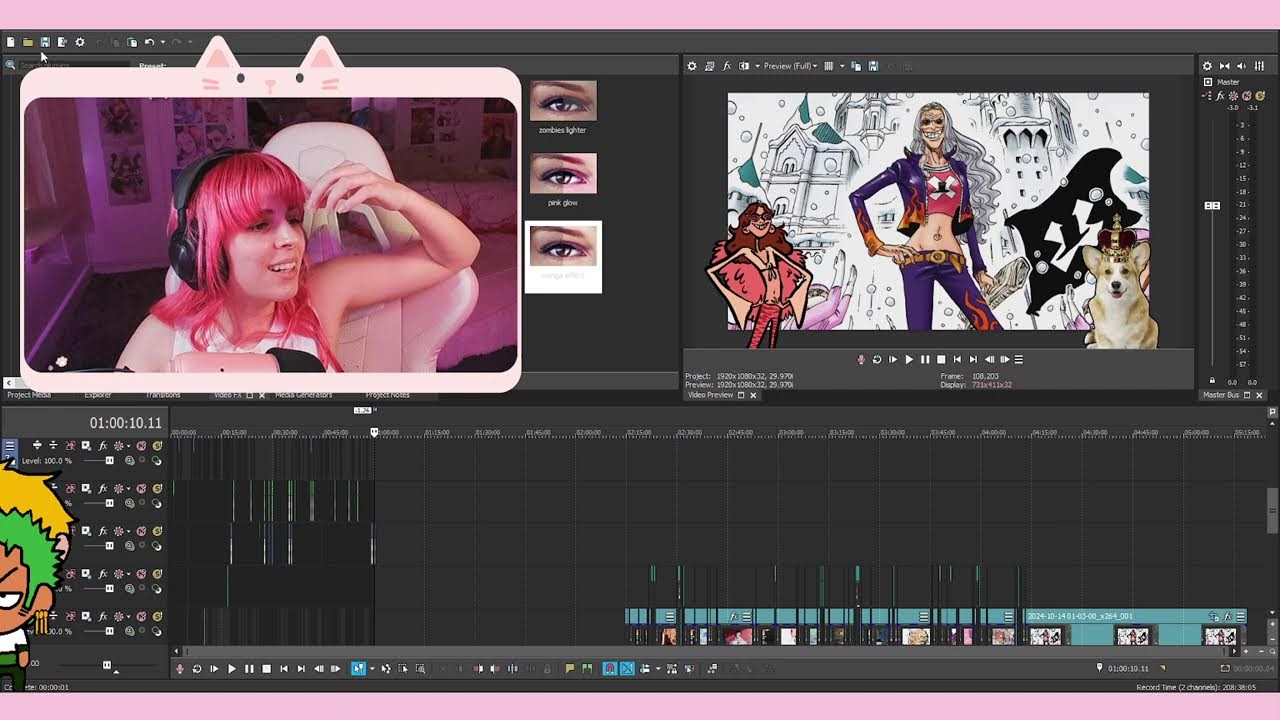Solo the bottom track
This screenshot has height=720, width=1280.
[x=157, y=616]
